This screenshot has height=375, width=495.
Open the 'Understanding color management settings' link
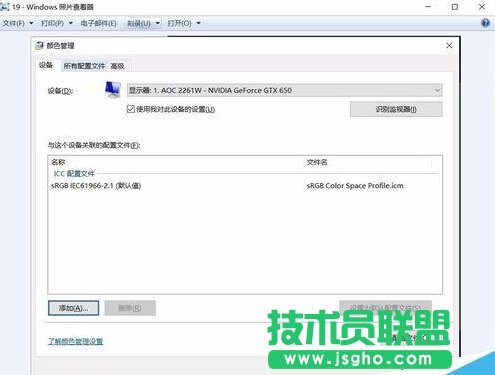[x=75, y=341]
